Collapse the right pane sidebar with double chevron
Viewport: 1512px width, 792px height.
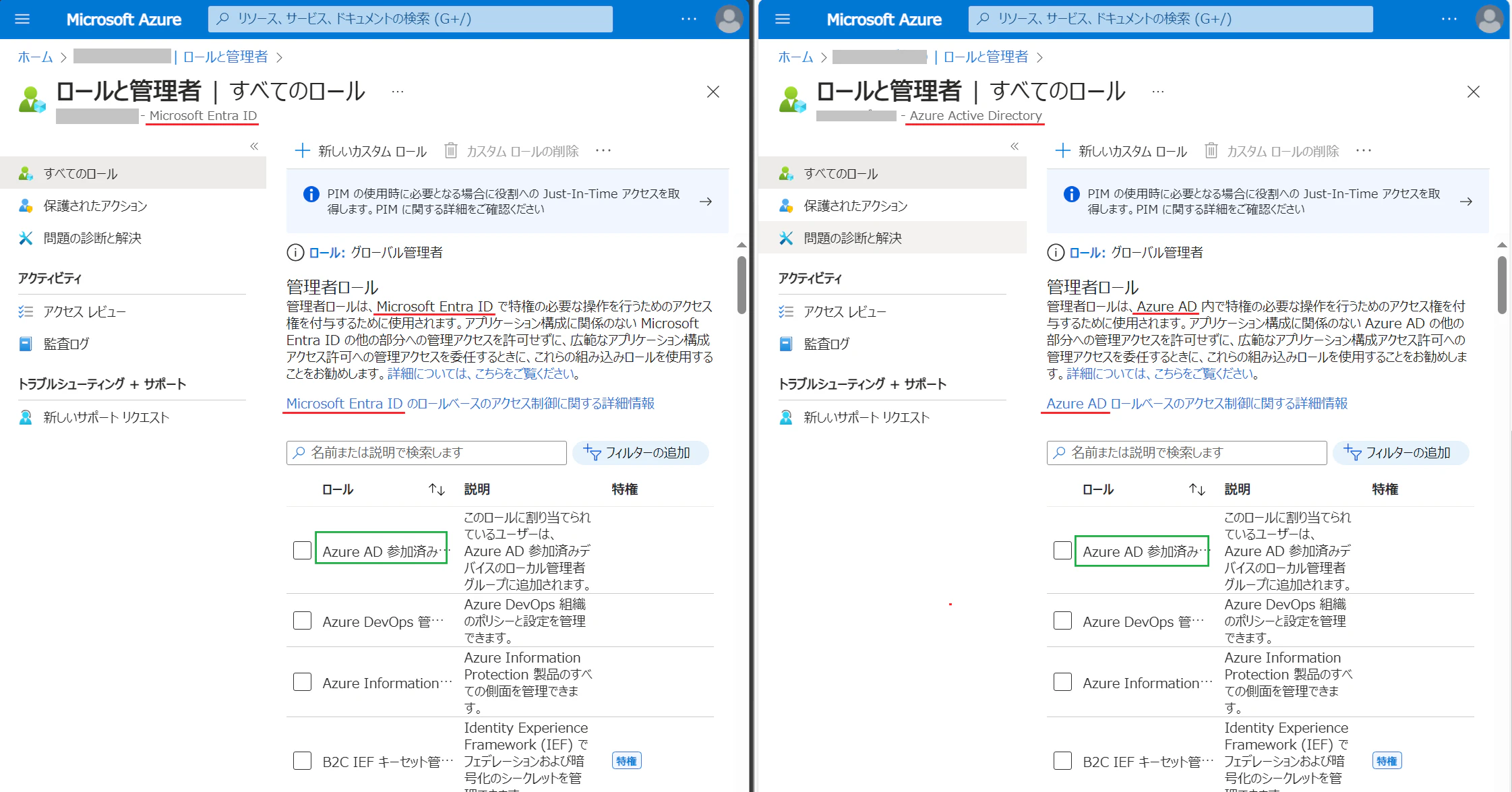point(1015,146)
